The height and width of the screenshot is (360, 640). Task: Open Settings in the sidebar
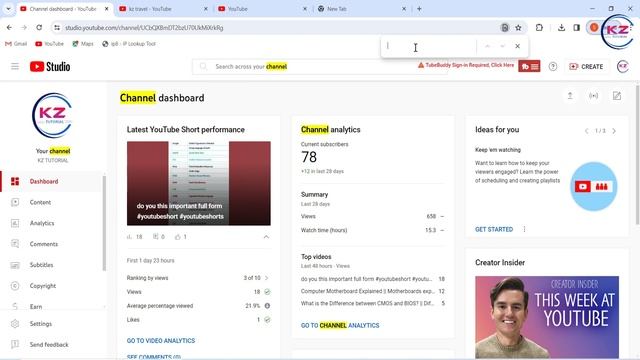coord(51,324)
